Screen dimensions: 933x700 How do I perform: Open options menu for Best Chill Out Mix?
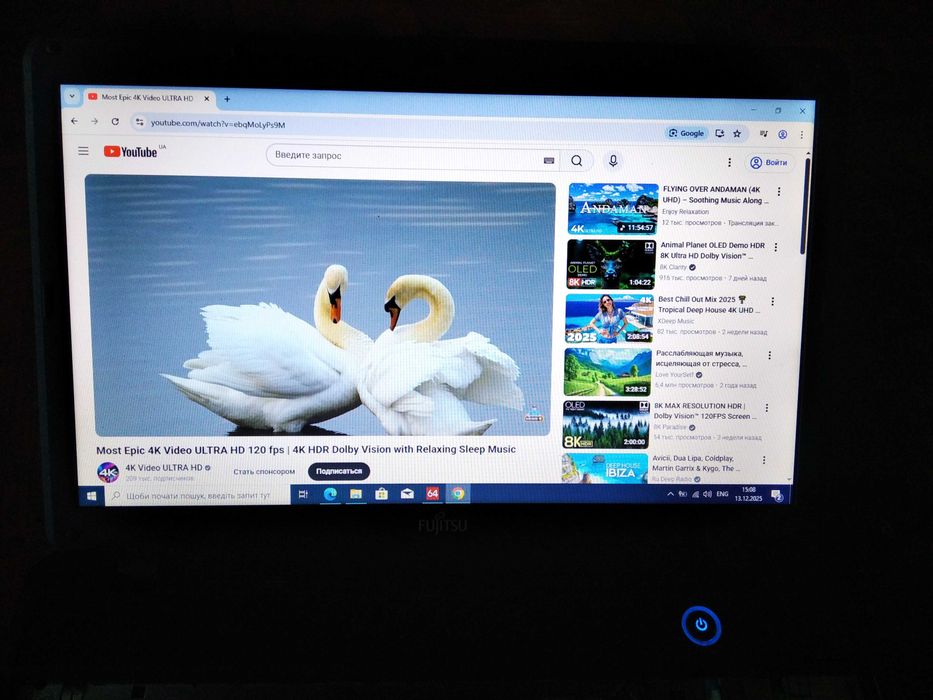[x=772, y=302]
